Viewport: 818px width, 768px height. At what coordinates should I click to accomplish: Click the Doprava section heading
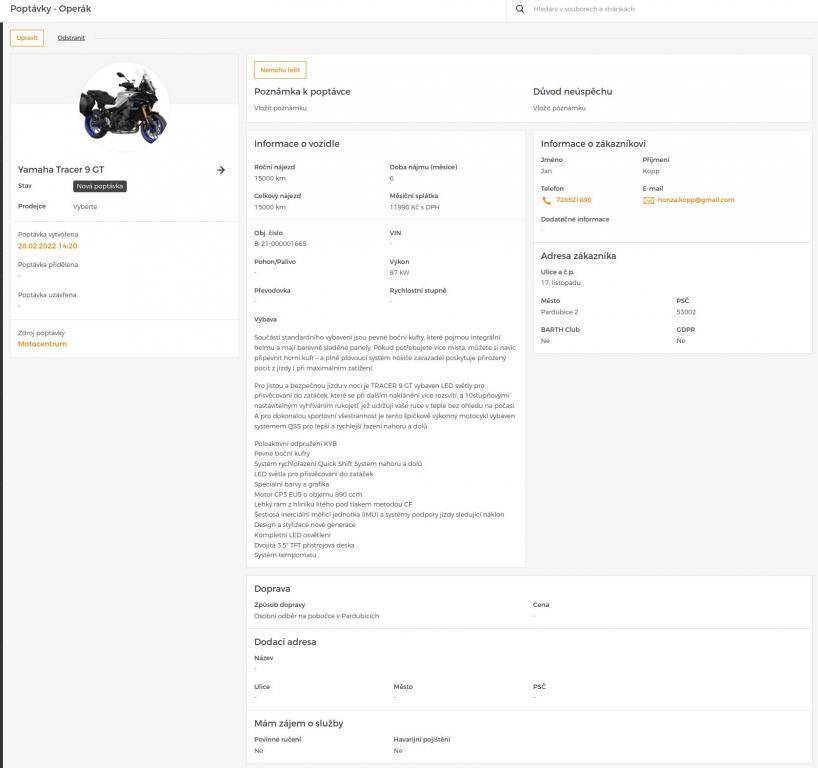[272, 589]
